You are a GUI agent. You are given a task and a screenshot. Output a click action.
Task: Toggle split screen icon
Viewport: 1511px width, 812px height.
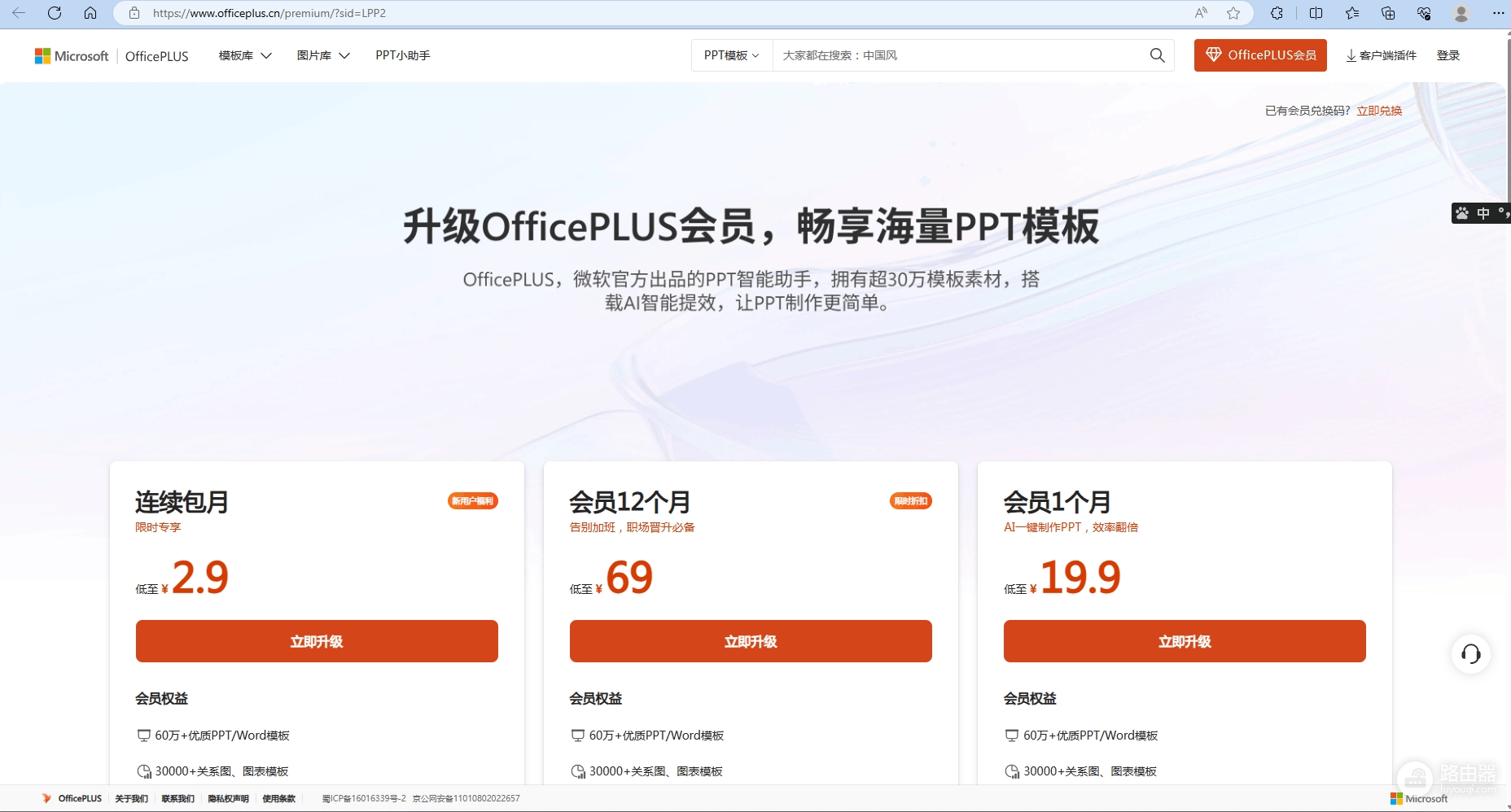1316,13
